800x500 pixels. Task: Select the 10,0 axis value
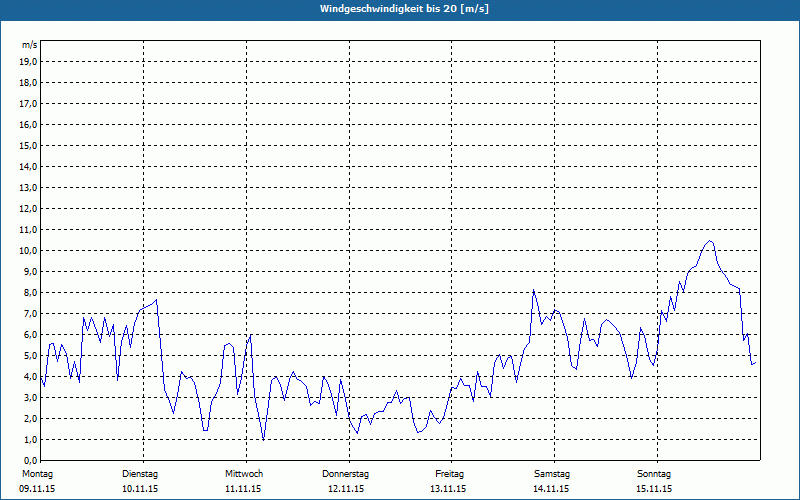27,251
